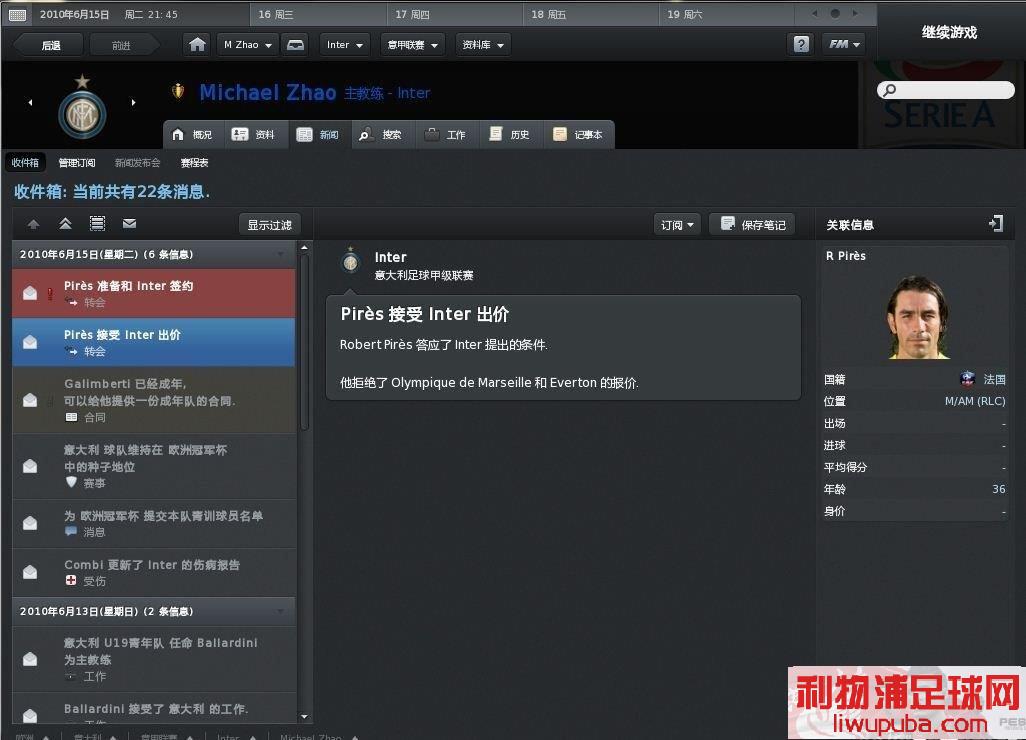Click the 显示过滤 button
Image resolution: width=1026 pixels, height=740 pixels.
point(270,224)
